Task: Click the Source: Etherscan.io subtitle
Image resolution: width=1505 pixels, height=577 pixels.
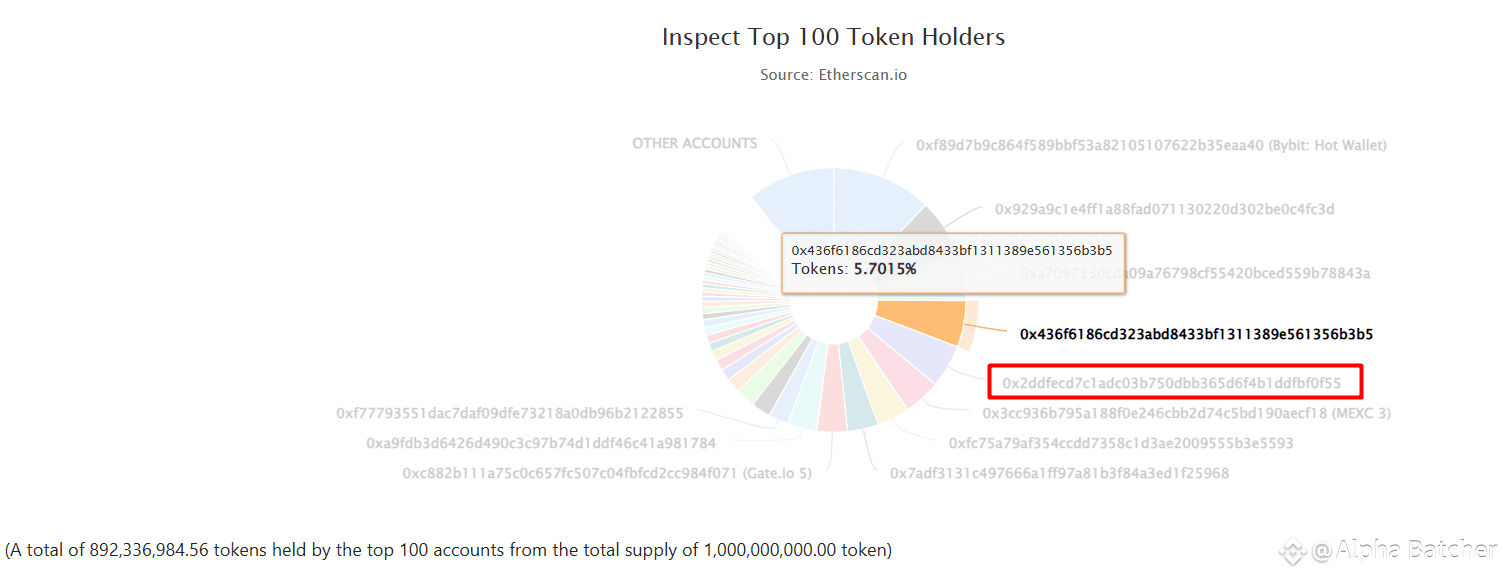Action: click(x=833, y=75)
